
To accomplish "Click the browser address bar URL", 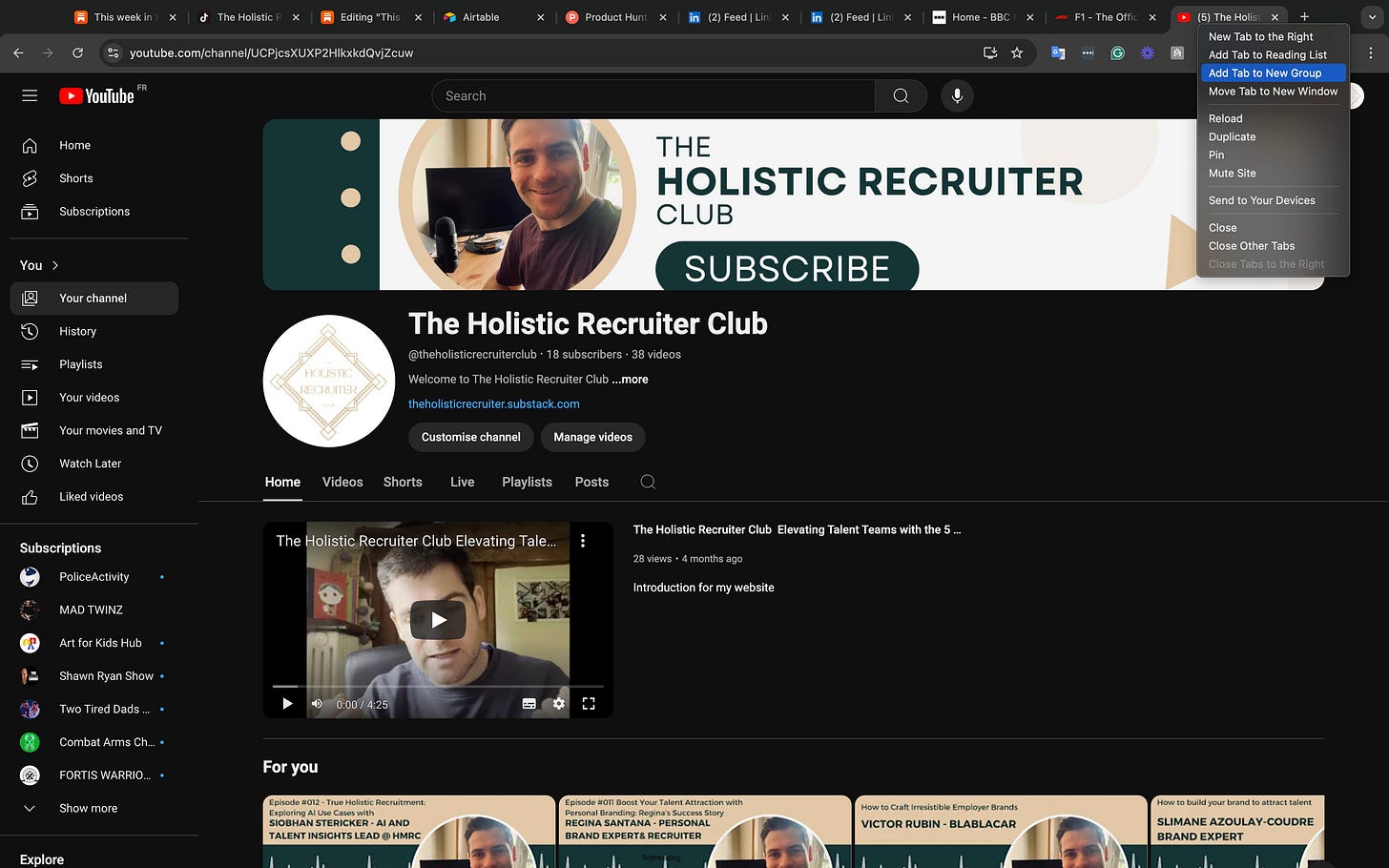I will (x=272, y=52).
